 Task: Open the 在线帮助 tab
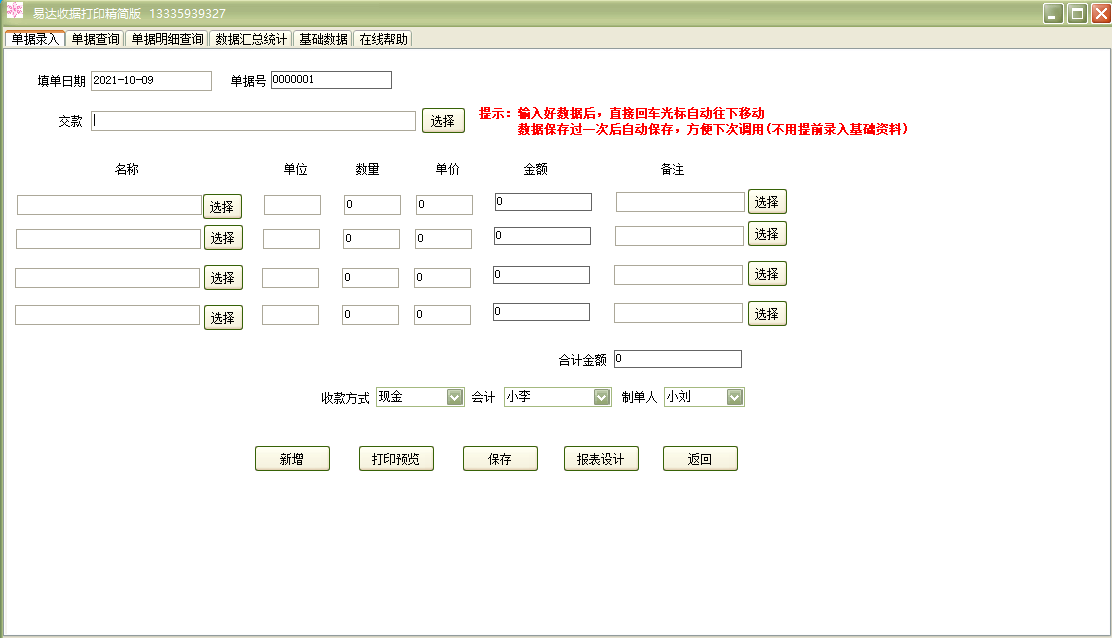tap(383, 39)
